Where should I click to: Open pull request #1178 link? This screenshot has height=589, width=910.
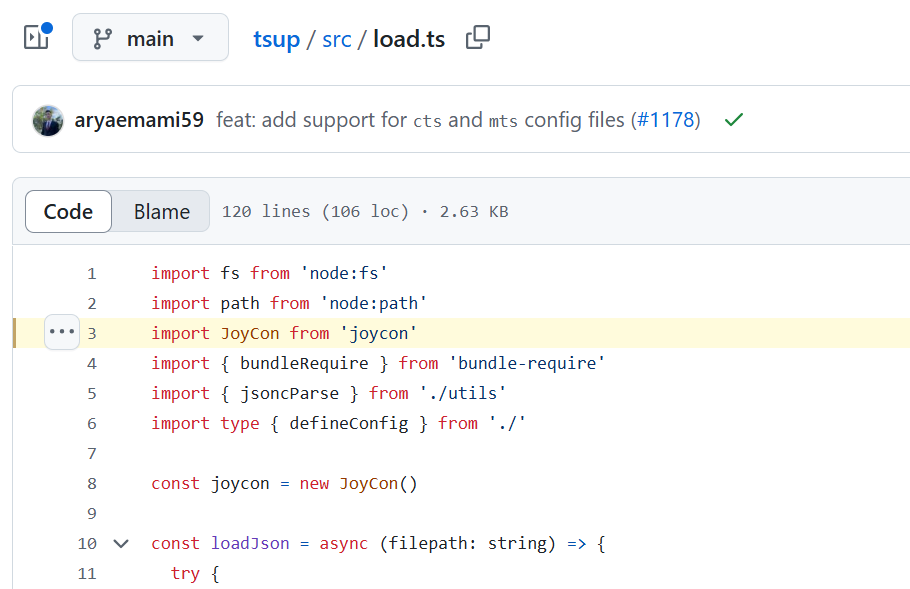(x=666, y=120)
